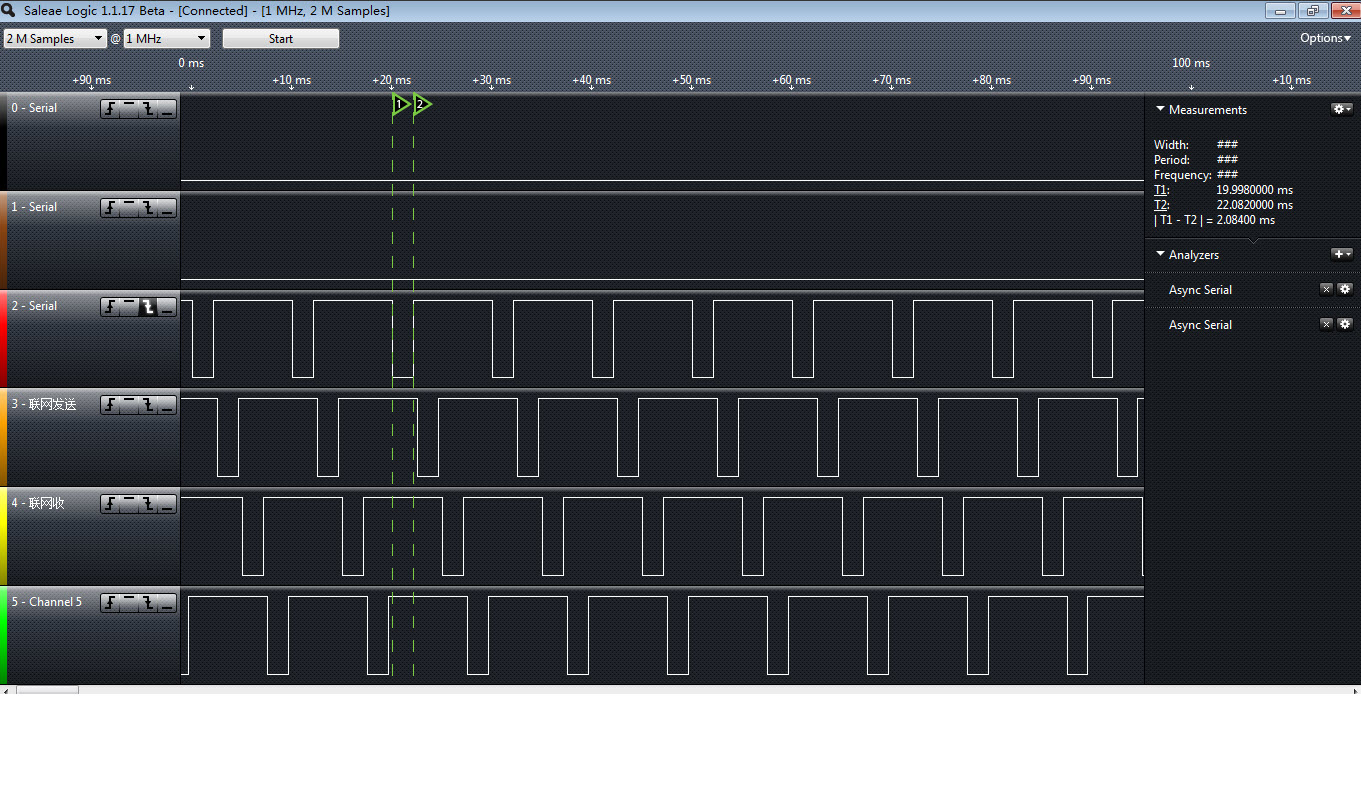Open the 1 MHz sample rate dropdown
This screenshot has width=1361, height=800.
tap(166, 39)
